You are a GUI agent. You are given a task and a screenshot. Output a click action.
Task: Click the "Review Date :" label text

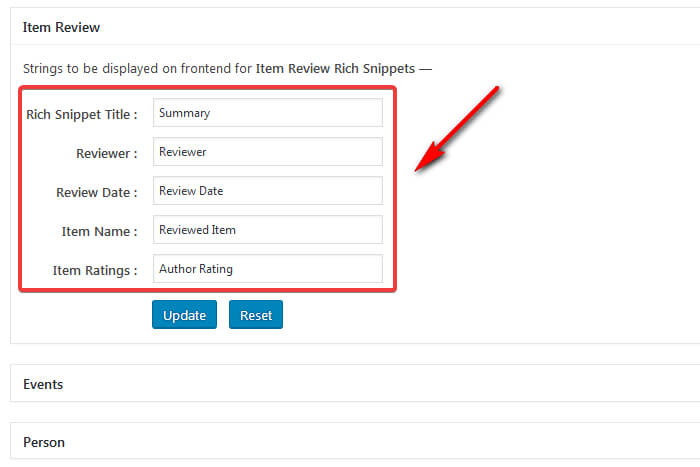click(x=97, y=193)
